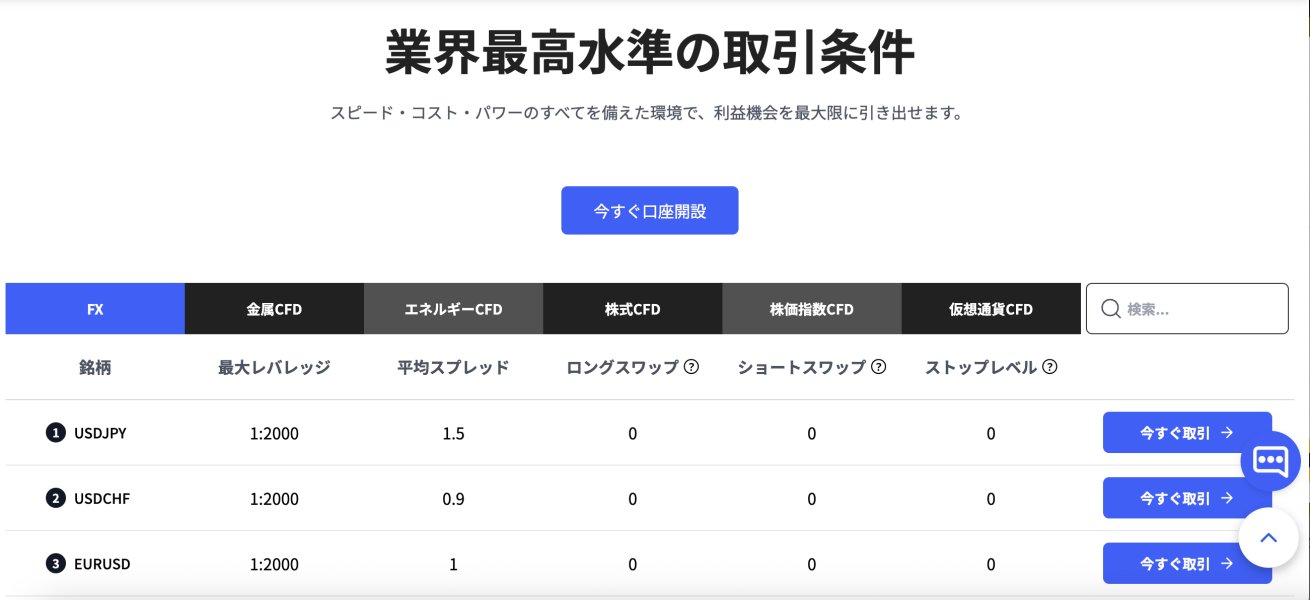
Task: Click the short swap help icon
Action: click(879, 367)
